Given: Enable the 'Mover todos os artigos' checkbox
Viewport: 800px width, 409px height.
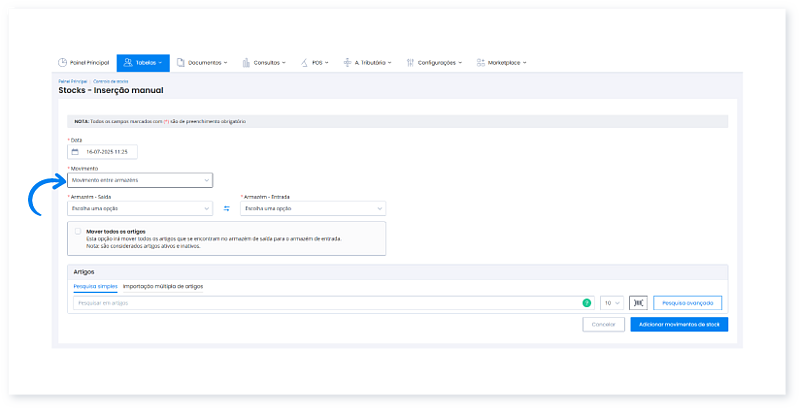Looking at the screenshot, I should pyautogui.click(x=78, y=231).
